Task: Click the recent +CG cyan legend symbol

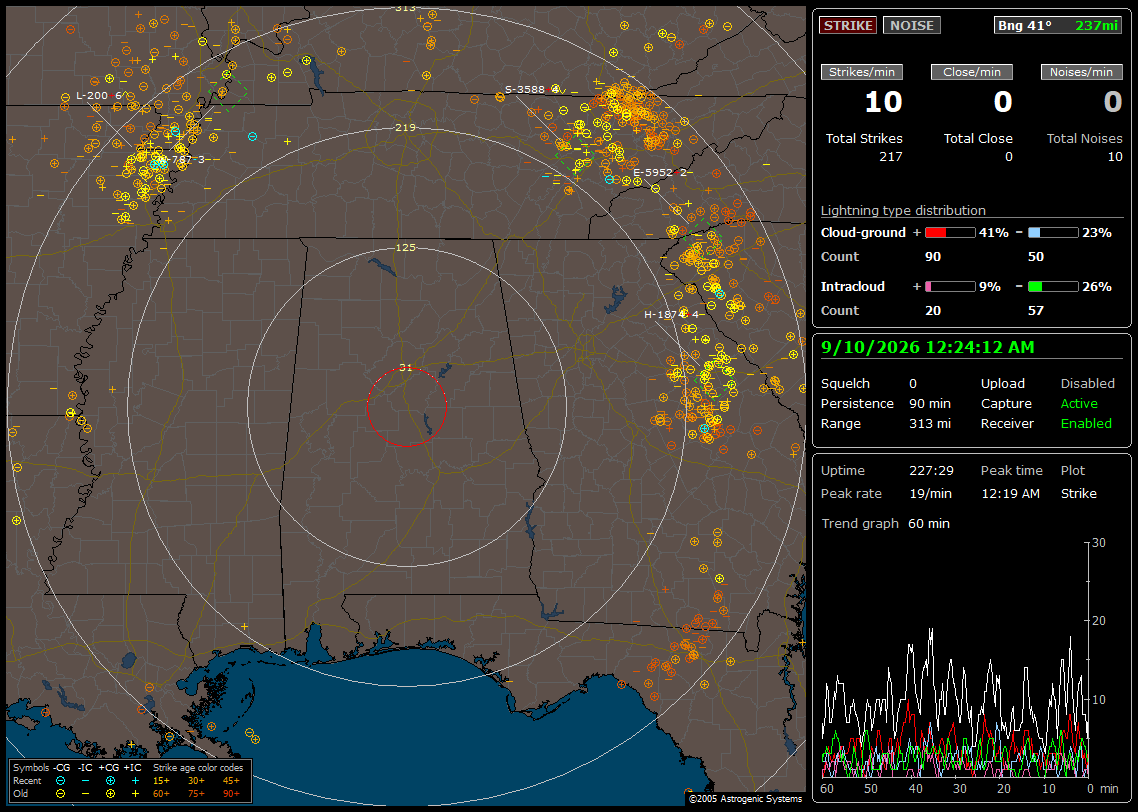Action: coord(110,781)
